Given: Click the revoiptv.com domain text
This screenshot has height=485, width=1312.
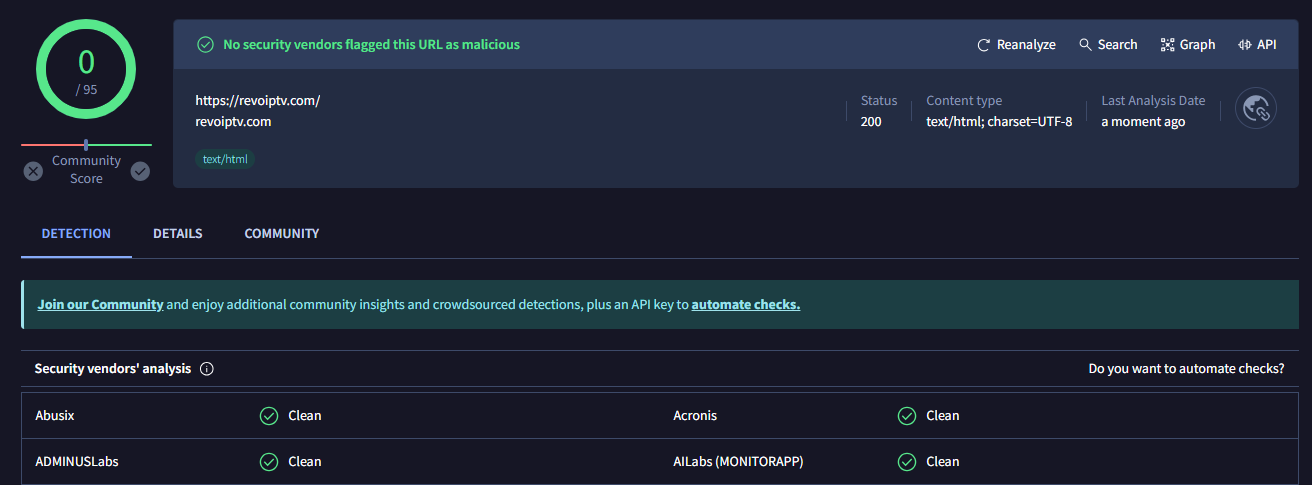Looking at the screenshot, I should 233,122.
